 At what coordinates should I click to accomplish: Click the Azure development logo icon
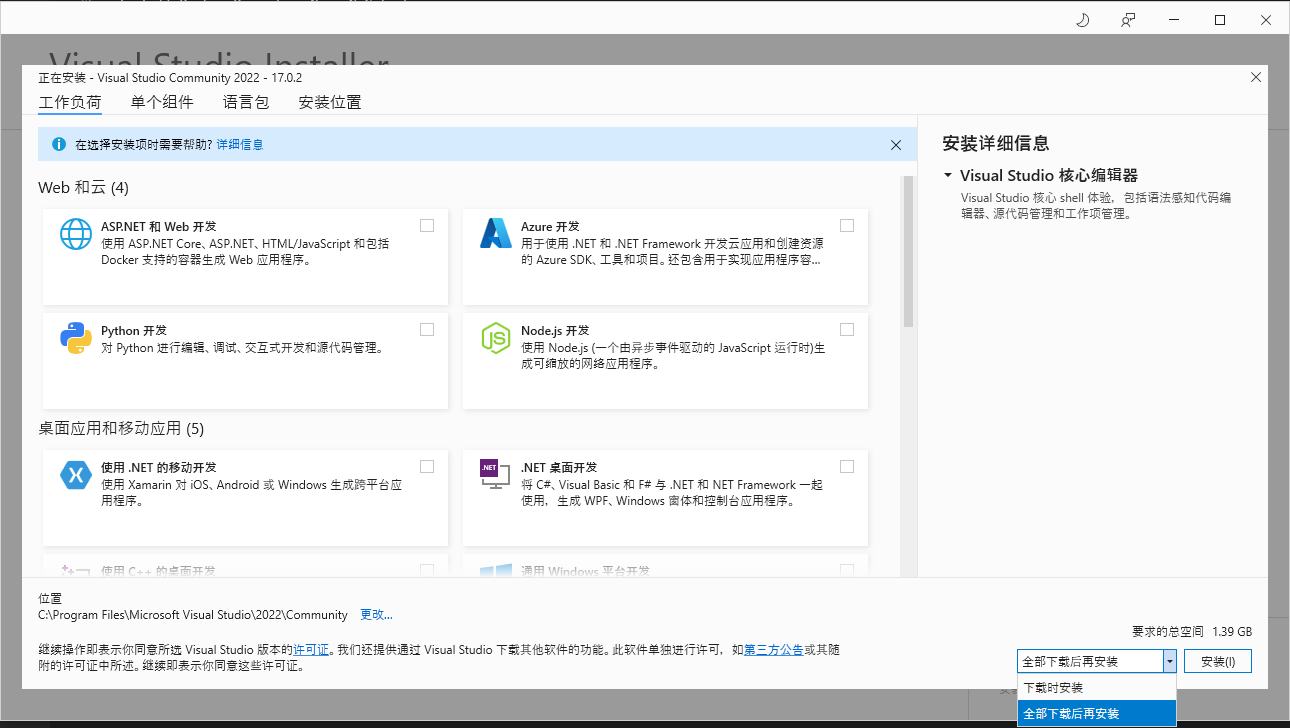[496, 234]
